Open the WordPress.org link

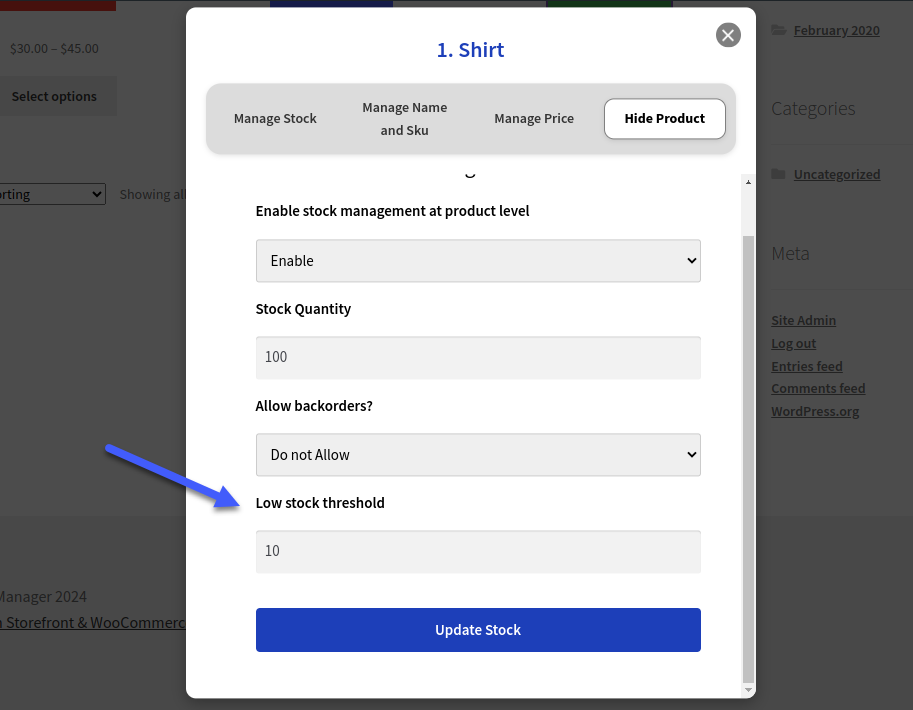[x=814, y=411]
